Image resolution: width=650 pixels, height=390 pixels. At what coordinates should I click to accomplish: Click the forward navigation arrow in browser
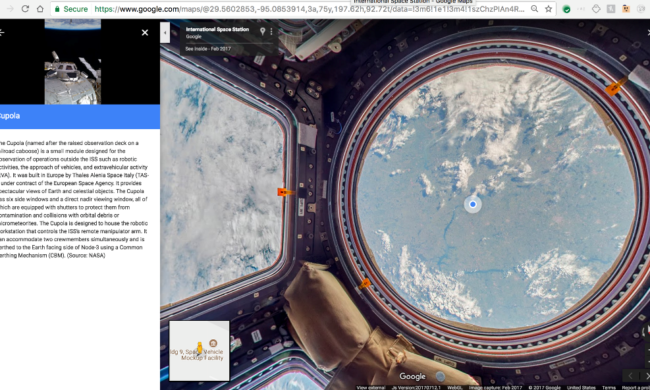pyautogui.click(x=10, y=9)
